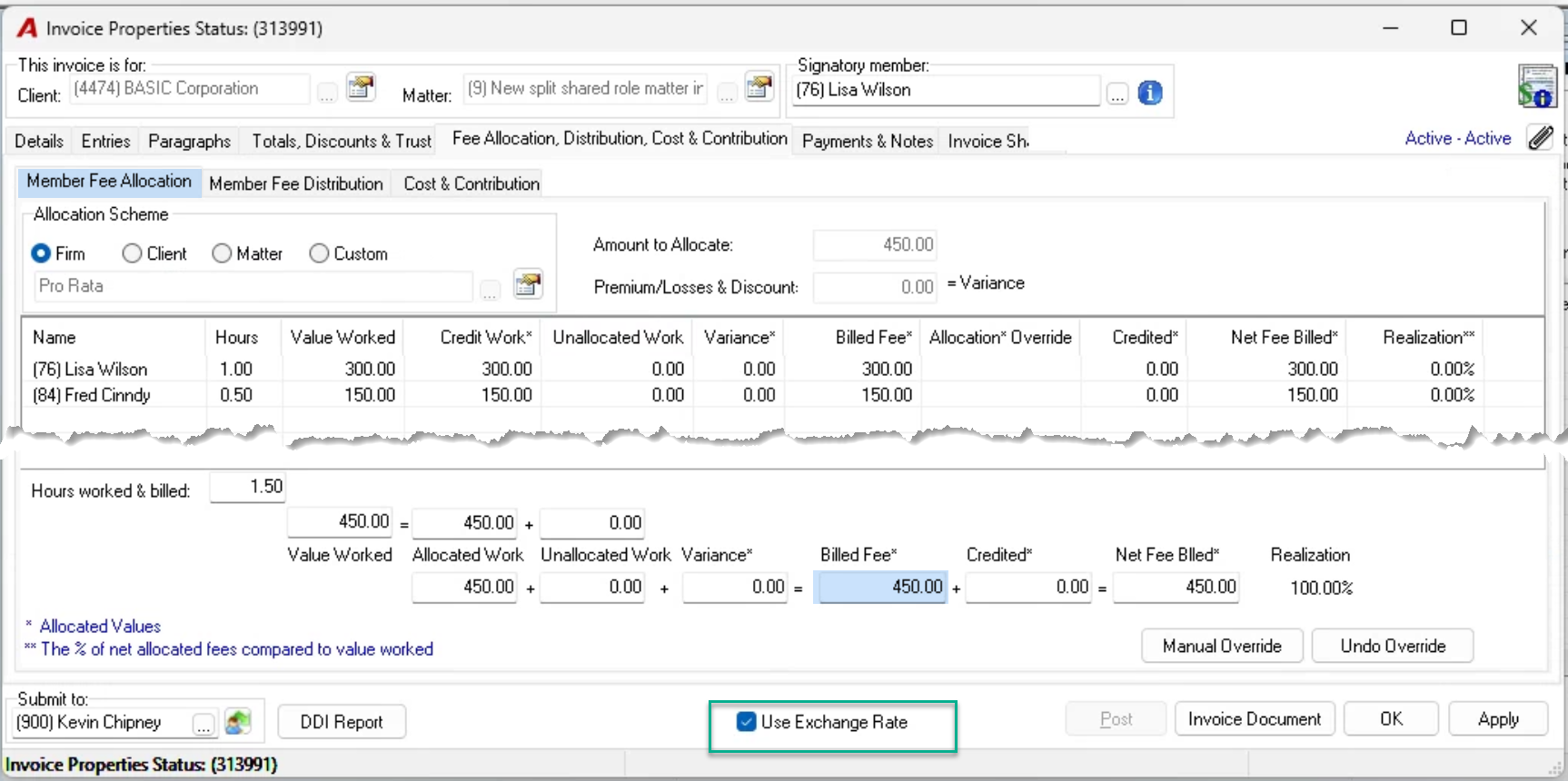The height and width of the screenshot is (781, 1568).
Task: Open the Invoice Sh tab
Action: click(x=988, y=141)
